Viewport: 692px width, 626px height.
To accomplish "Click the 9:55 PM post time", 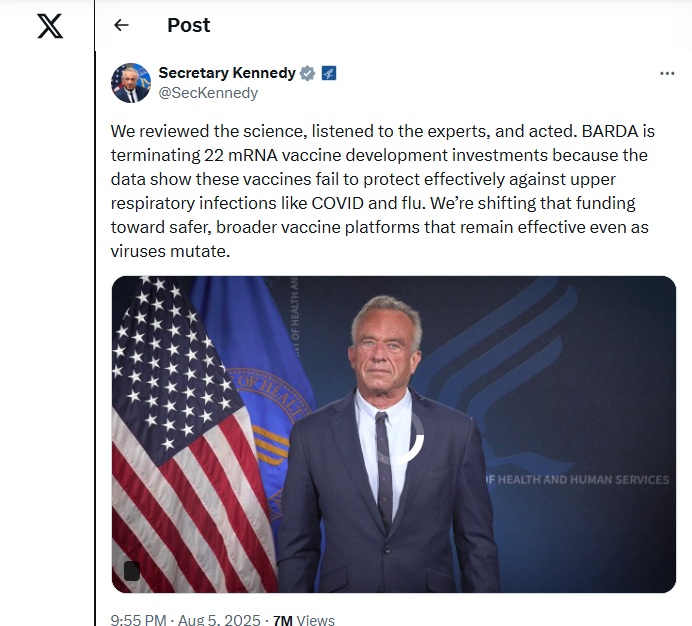I will pos(138,620).
